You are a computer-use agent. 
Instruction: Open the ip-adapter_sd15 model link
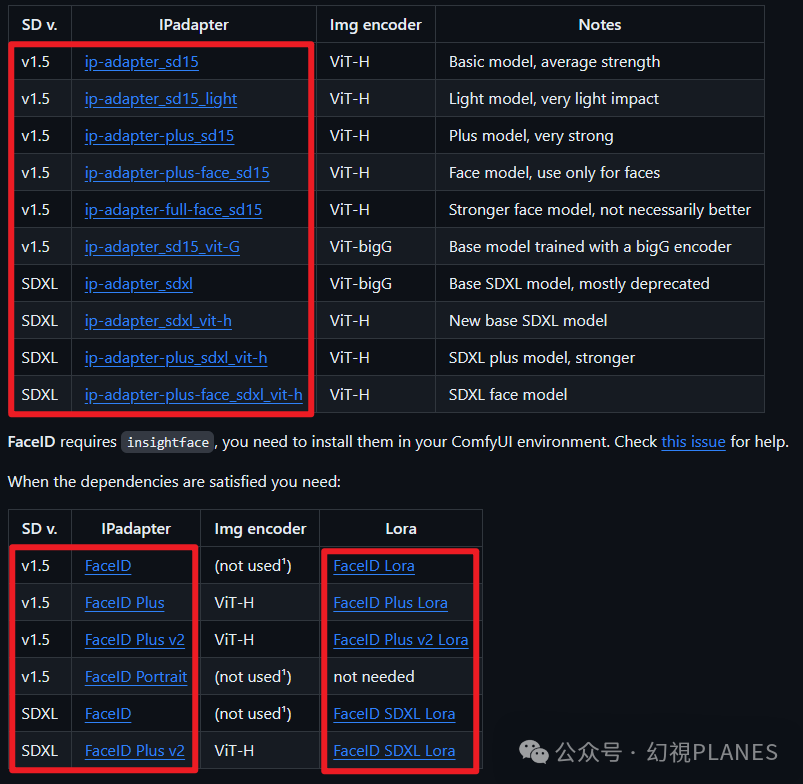pos(141,62)
